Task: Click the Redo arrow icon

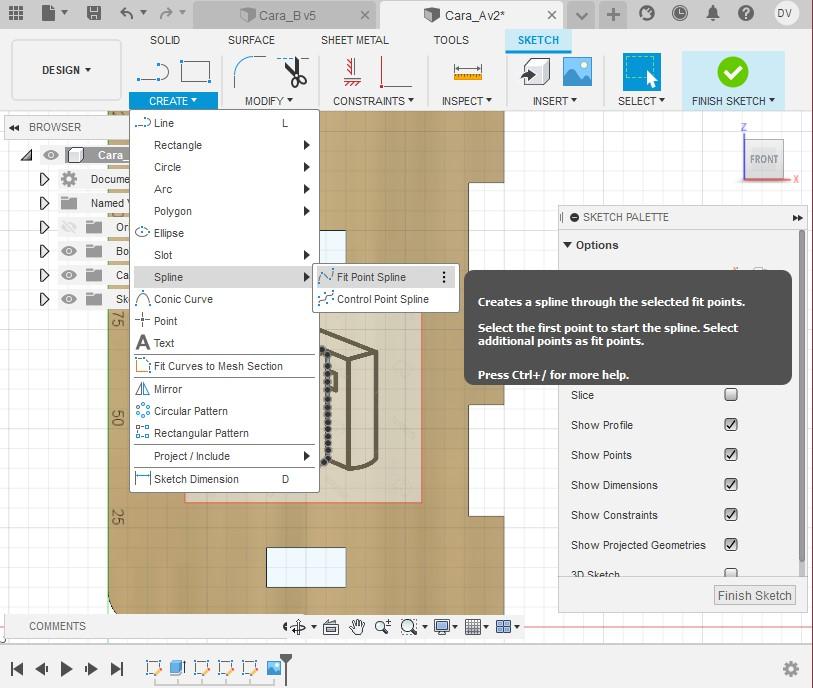Action: click(166, 13)
